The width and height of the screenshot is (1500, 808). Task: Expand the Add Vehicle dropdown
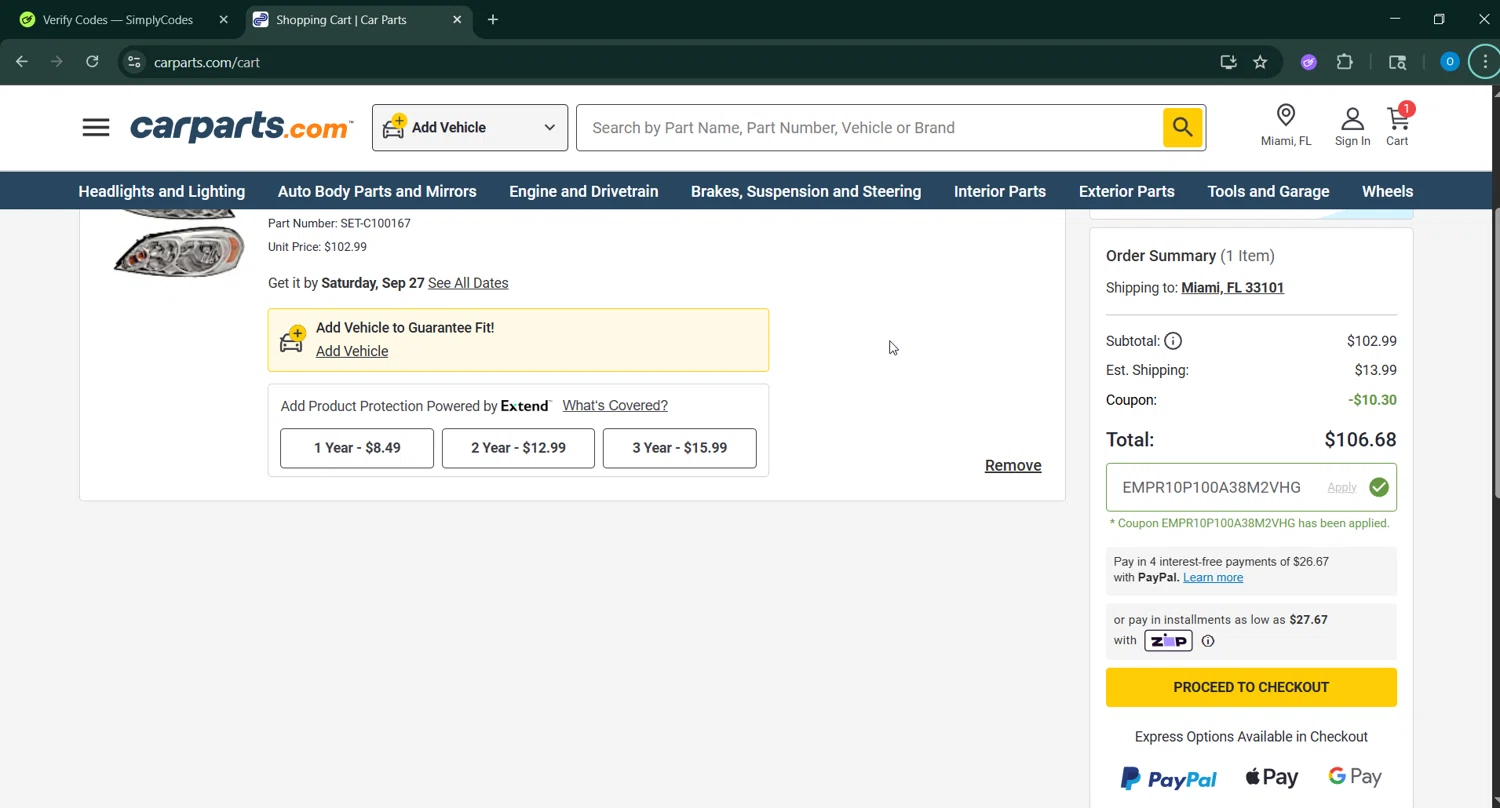pos(470,127)
